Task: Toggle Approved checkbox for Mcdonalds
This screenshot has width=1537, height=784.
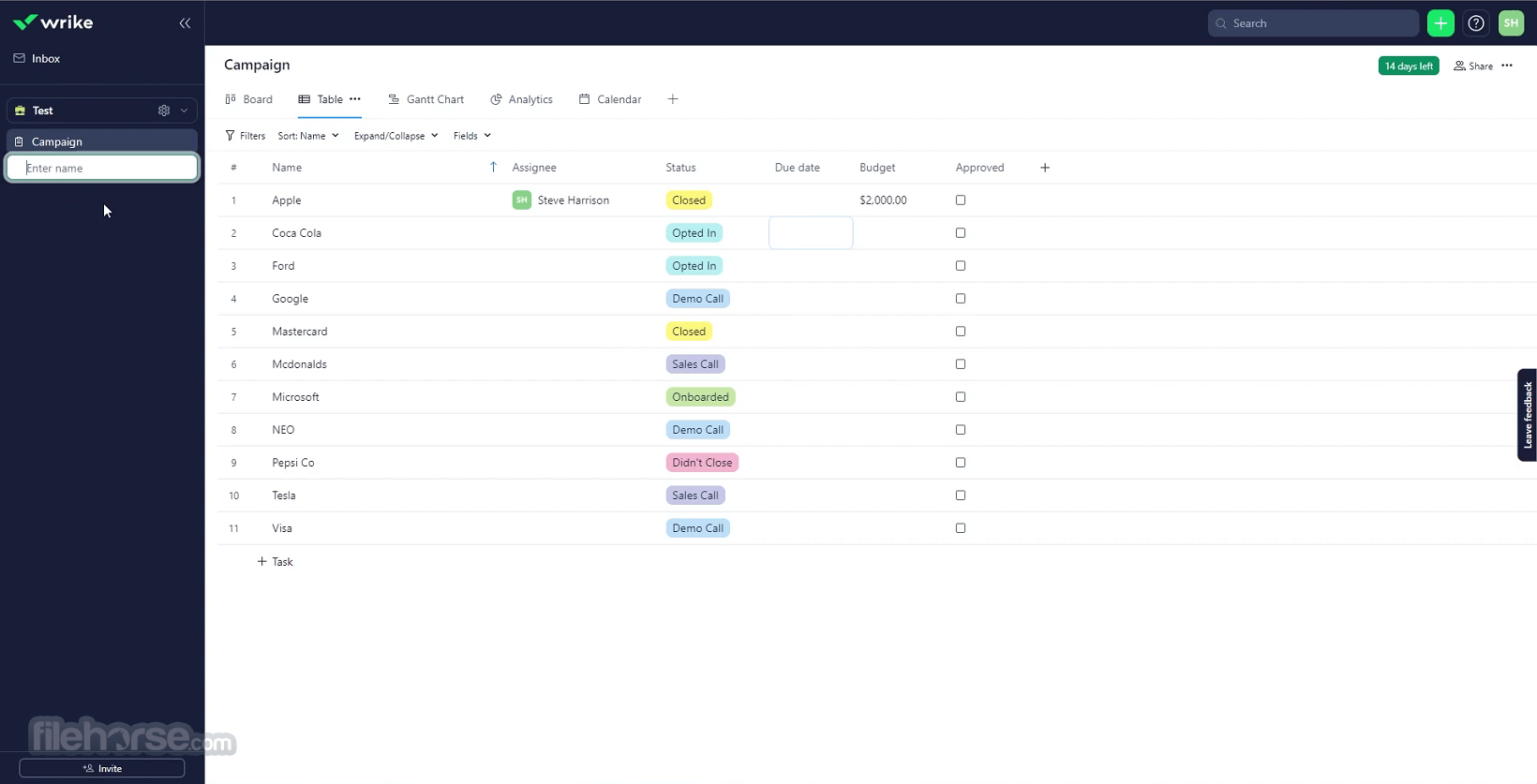Action: click(x=961, y=364)
